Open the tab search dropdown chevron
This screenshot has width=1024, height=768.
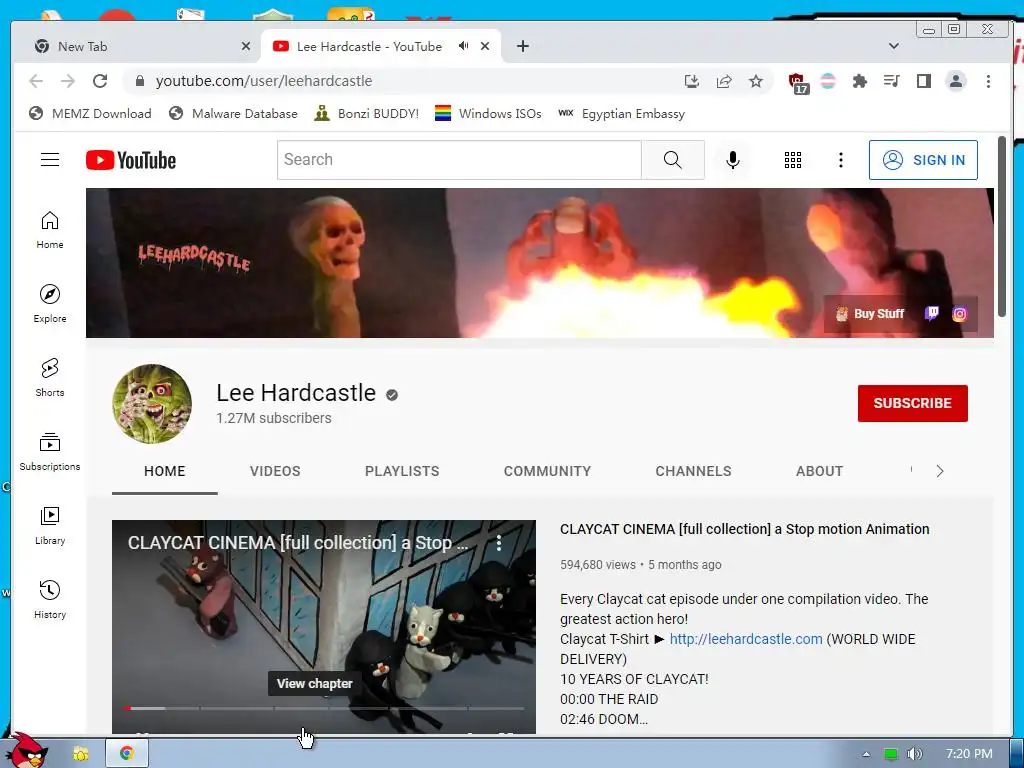(894, 46)
